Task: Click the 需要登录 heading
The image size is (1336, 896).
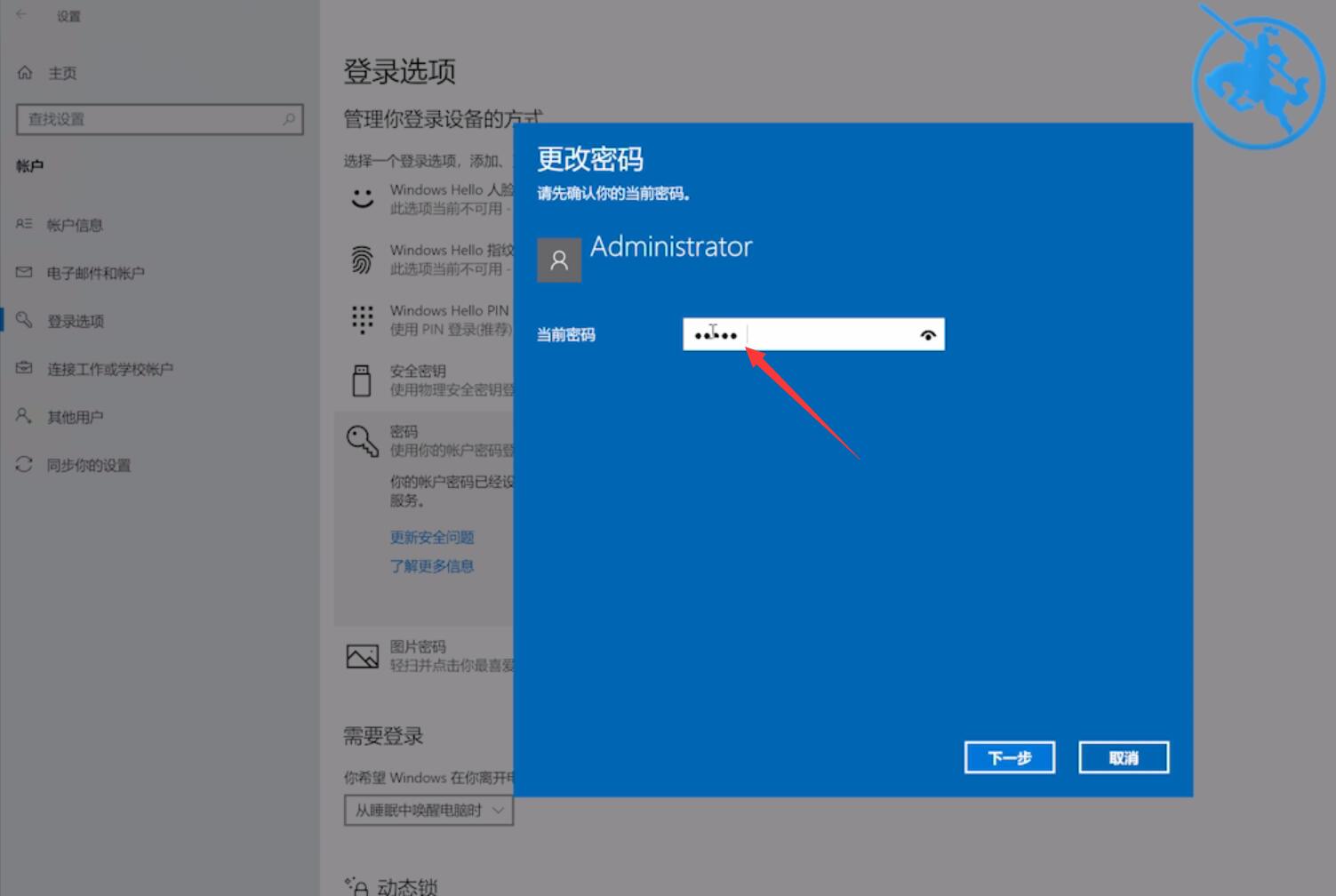Action: pyautogui.click(x=383, y=736)
